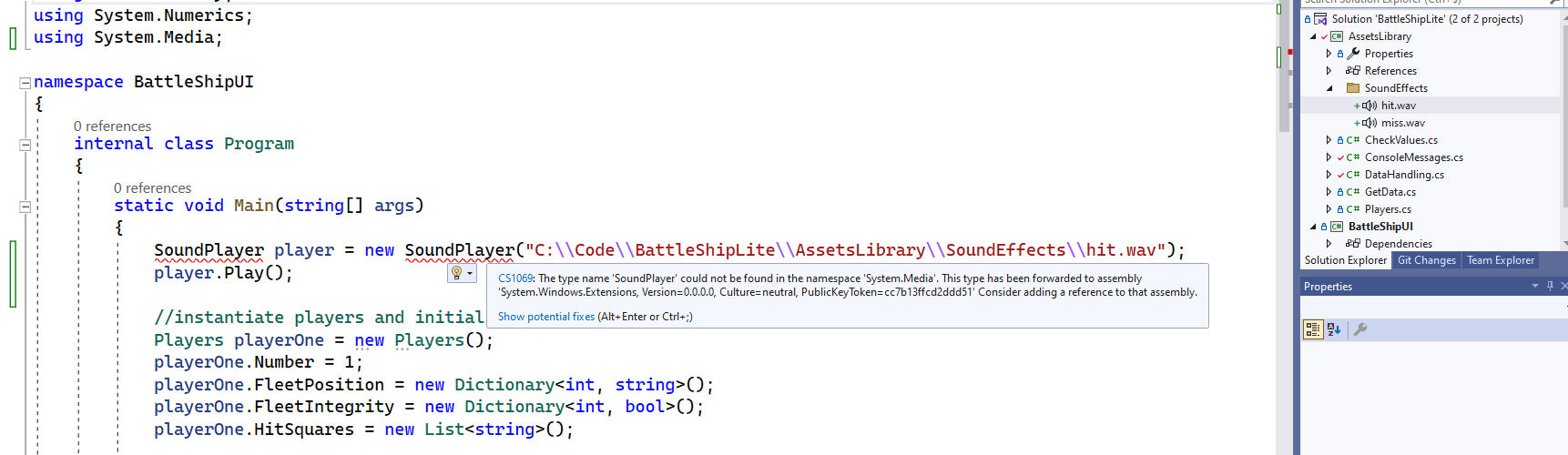1568x455 pixels.
Task: Collapse the AssetsLibrary project node
Action: pos(1313,36)
